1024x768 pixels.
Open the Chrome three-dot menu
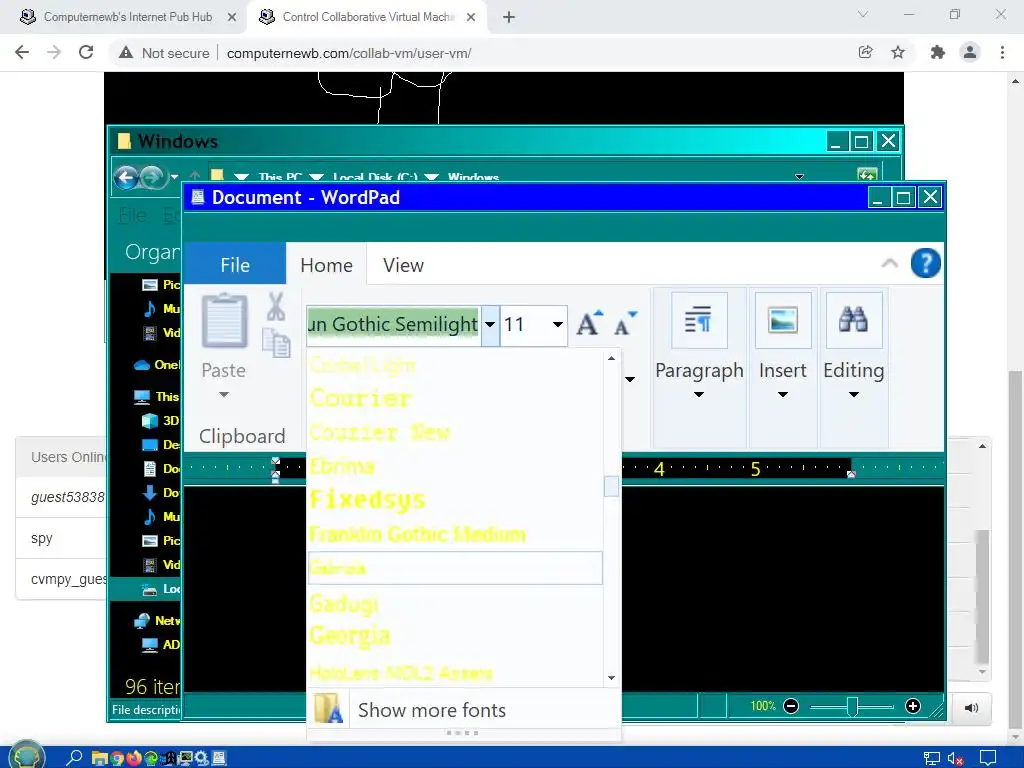click(x=1002, y=52)
